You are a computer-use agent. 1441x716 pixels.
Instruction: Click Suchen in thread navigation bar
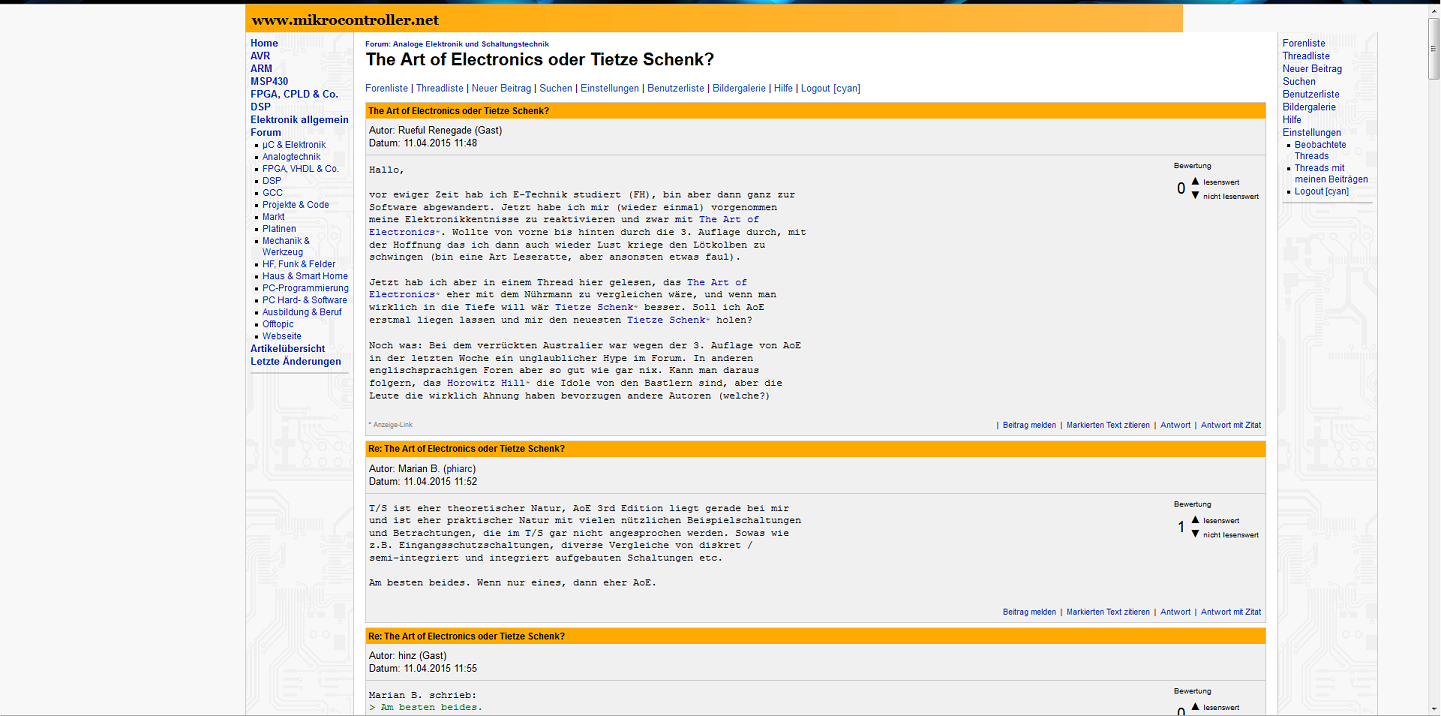click(556, 88)
